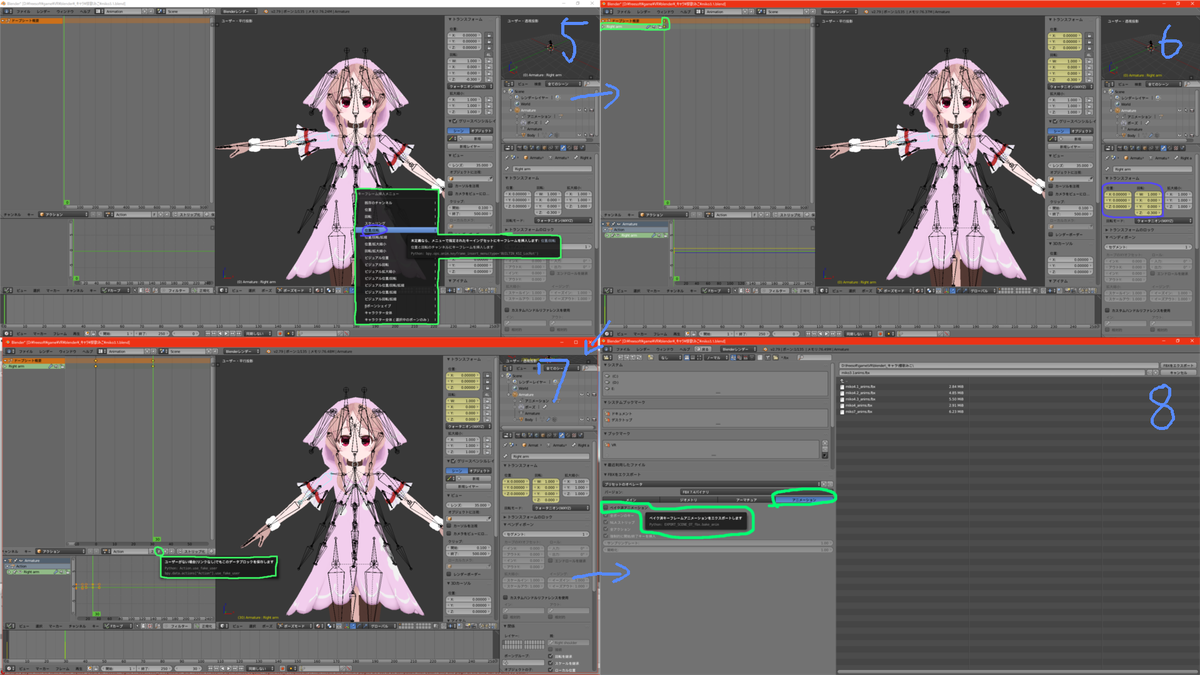
Task: Open the ヘルプ menu in window 8
Action: (684, 349)
